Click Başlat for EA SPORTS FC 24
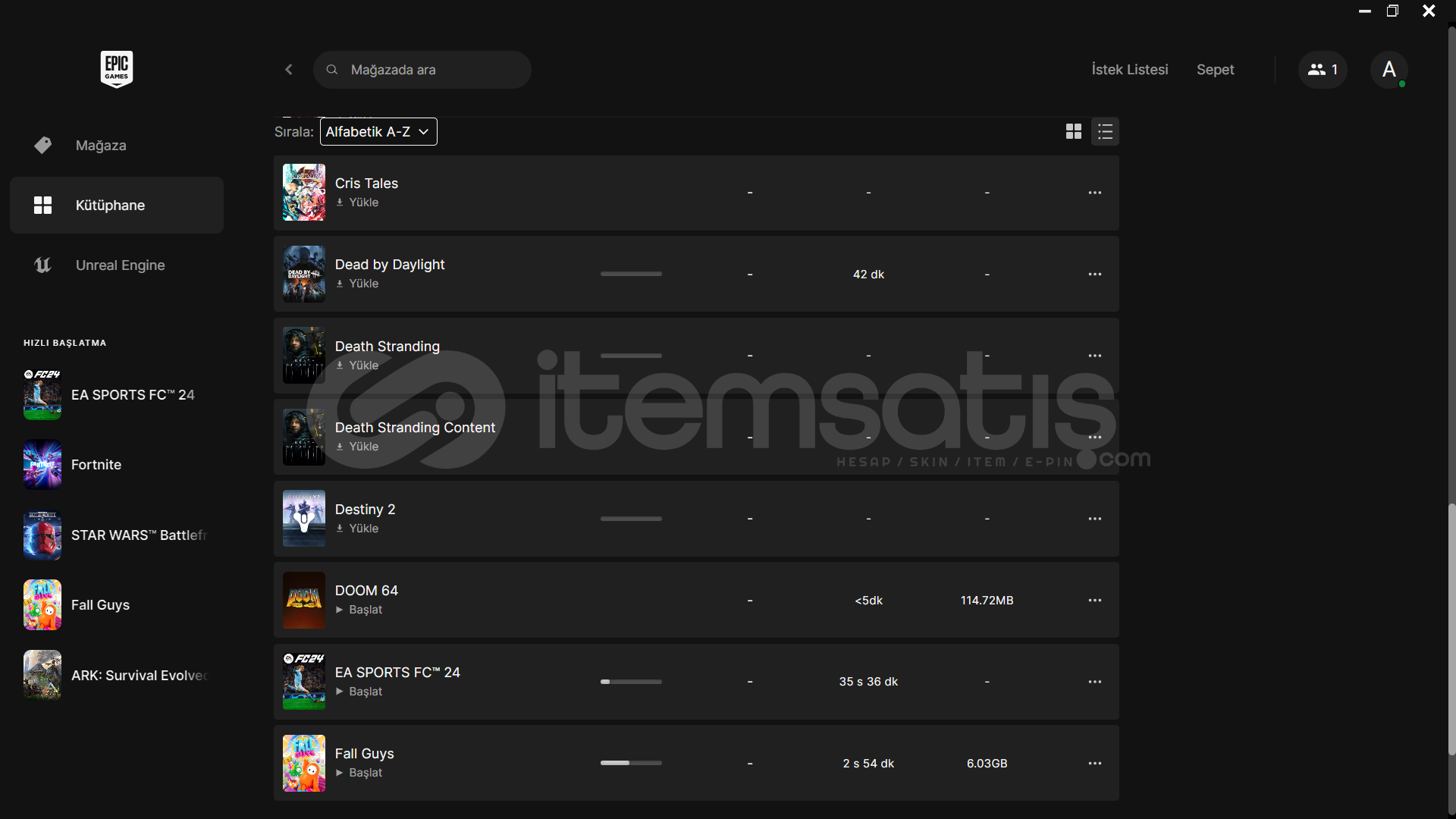 (359, 692)
